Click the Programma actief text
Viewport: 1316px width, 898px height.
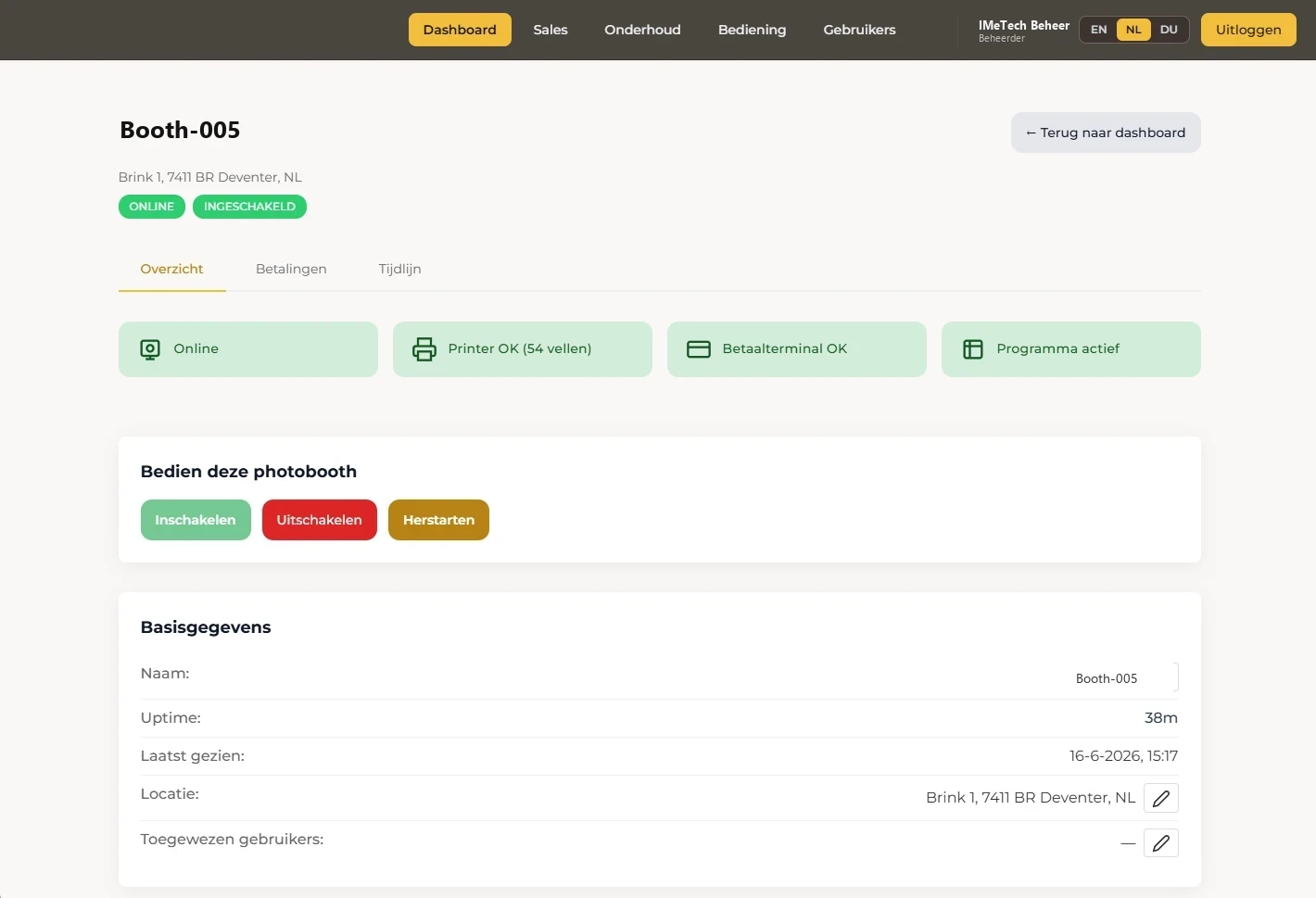tap(1058, 349)
